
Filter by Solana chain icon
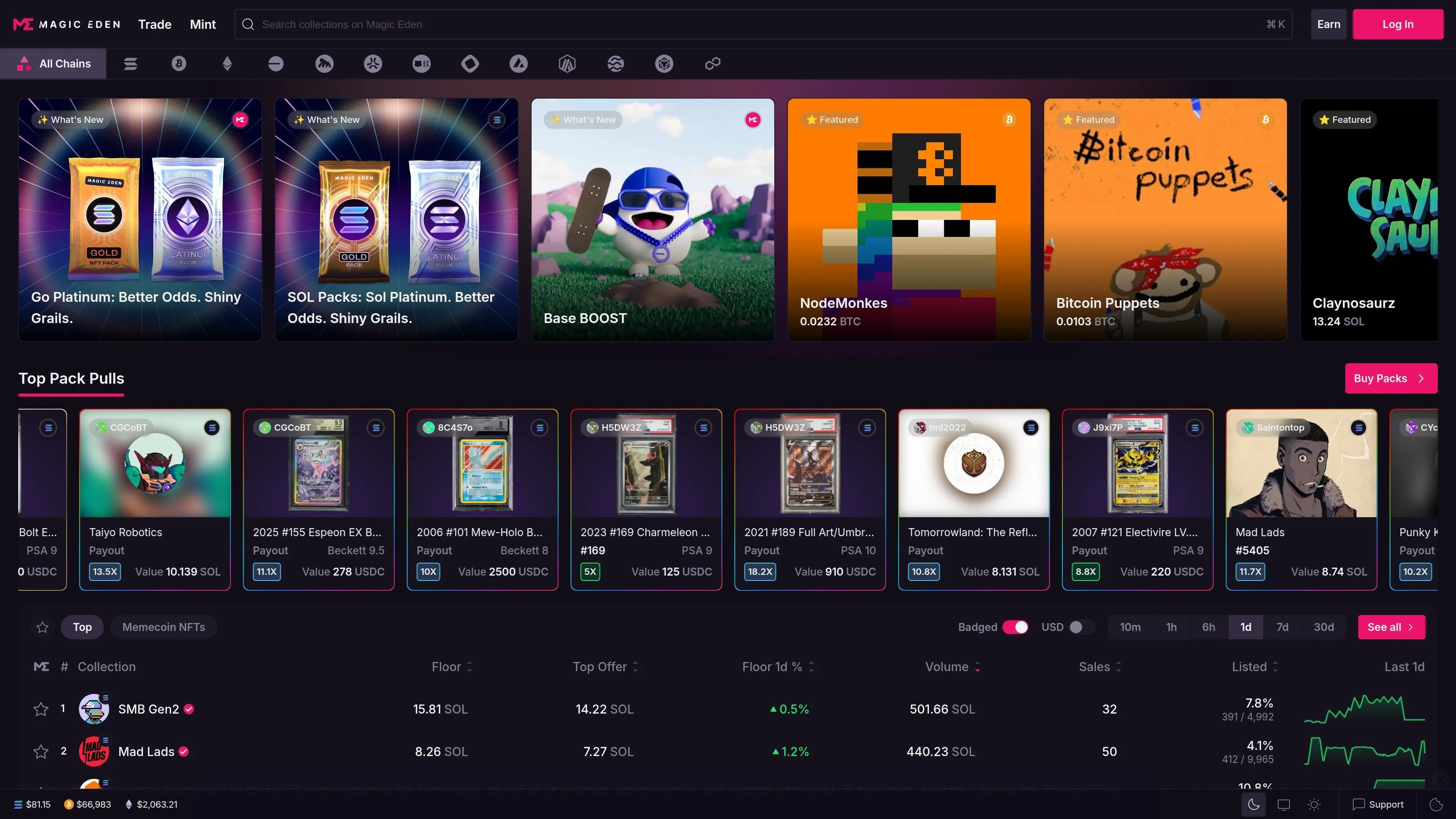(130, 64)
